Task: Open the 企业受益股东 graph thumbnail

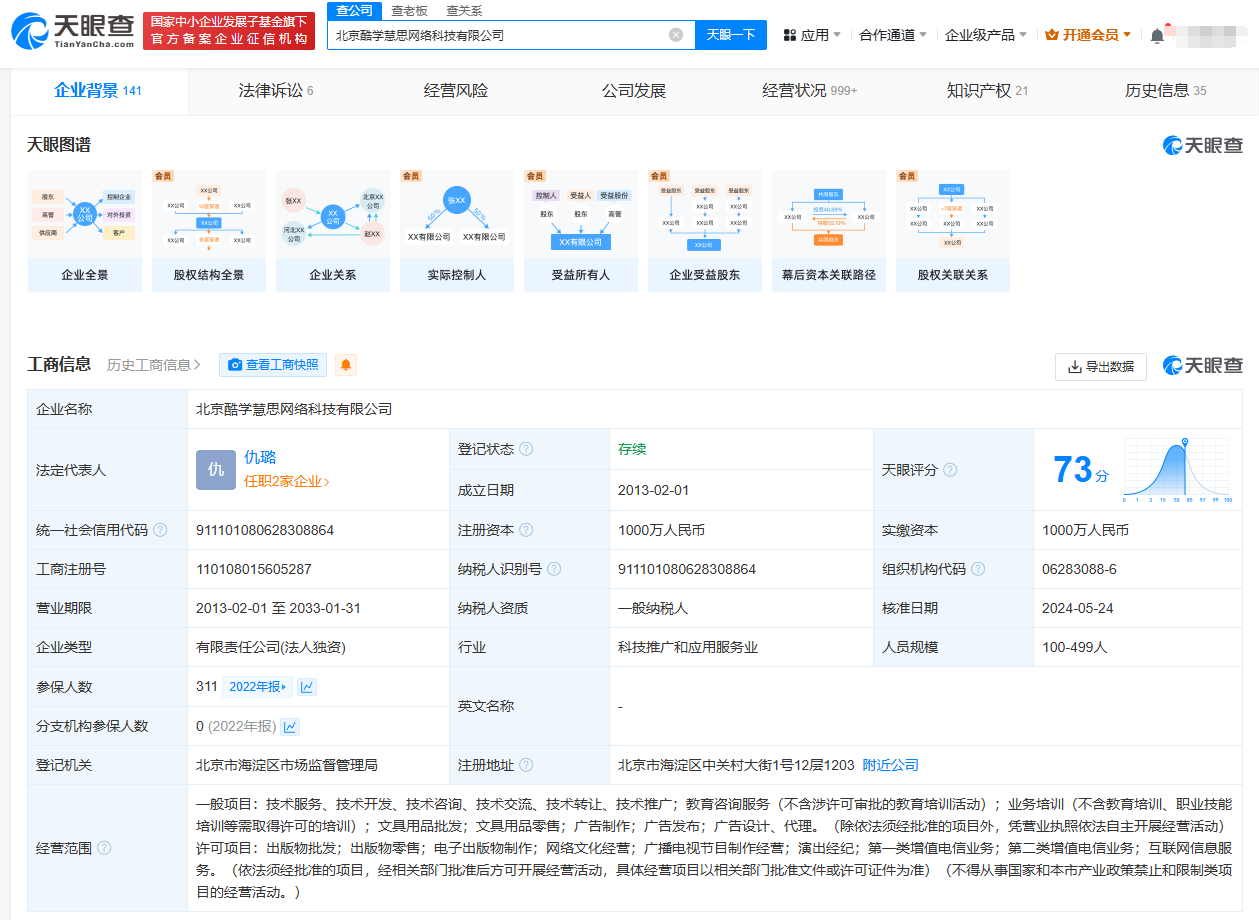Action: click(705, 231)
